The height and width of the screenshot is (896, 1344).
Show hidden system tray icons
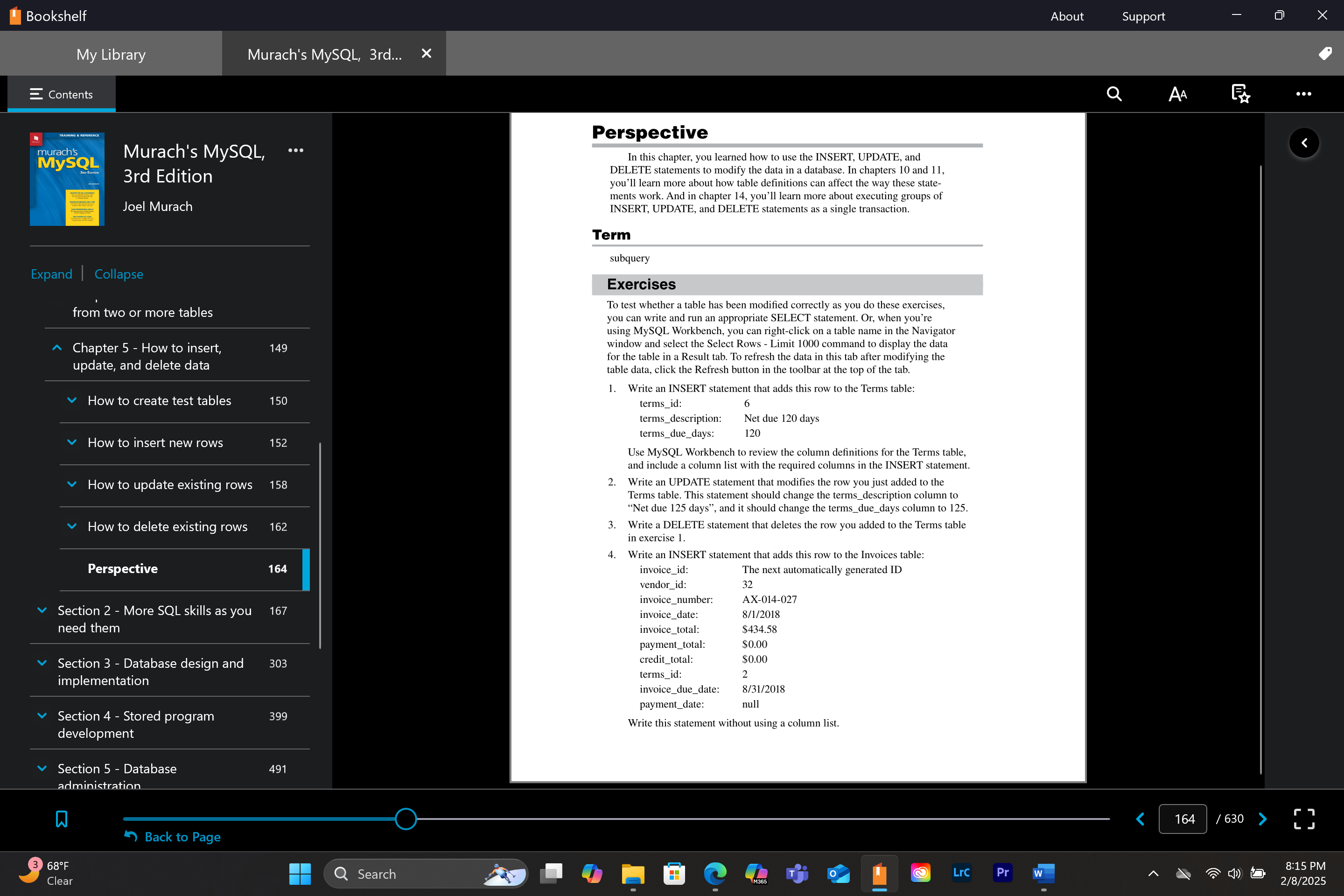click(x=1153, y=873)
